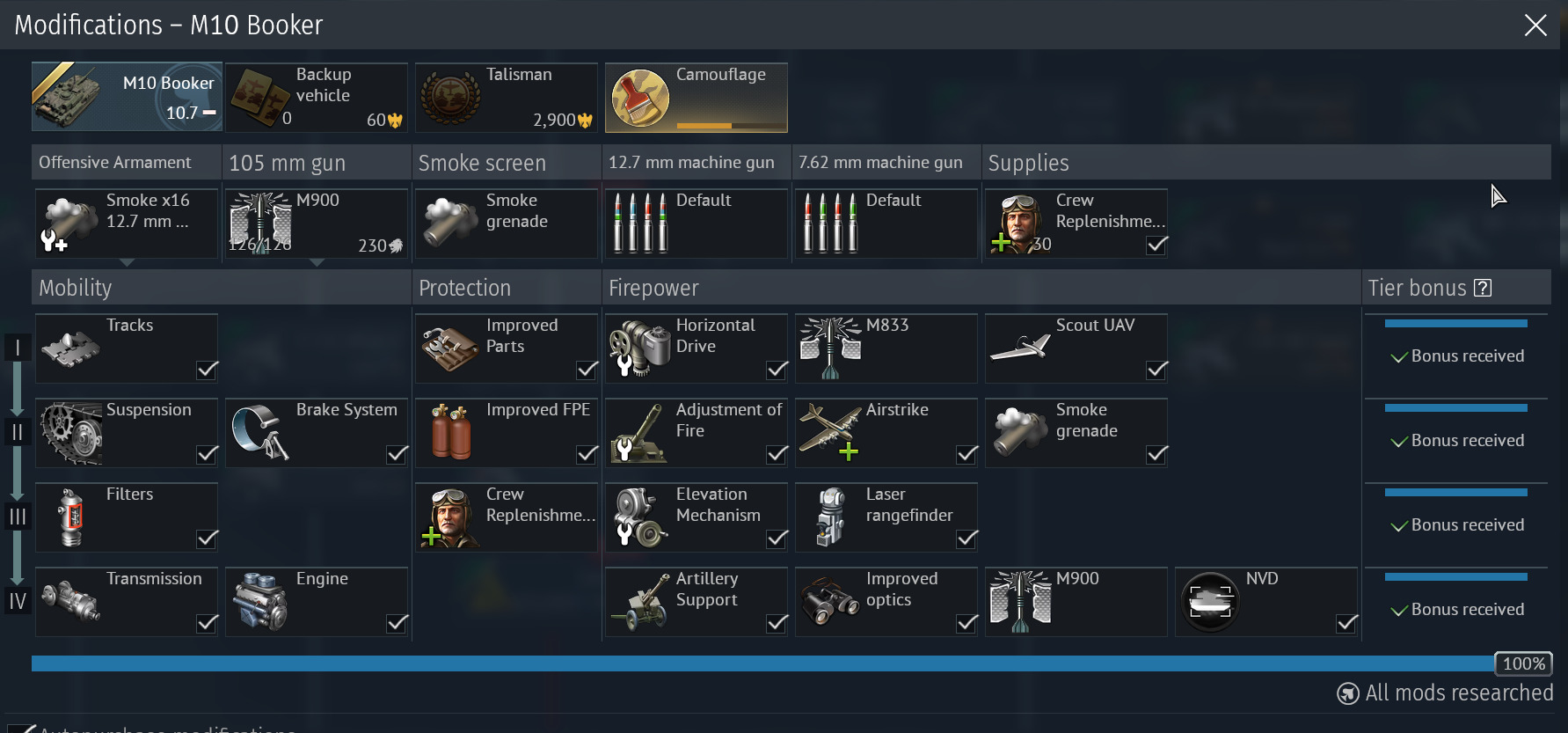The image size is (1568, 733).
Task: Click the Talisman emblem icon
Action: [x=450, y=98]
